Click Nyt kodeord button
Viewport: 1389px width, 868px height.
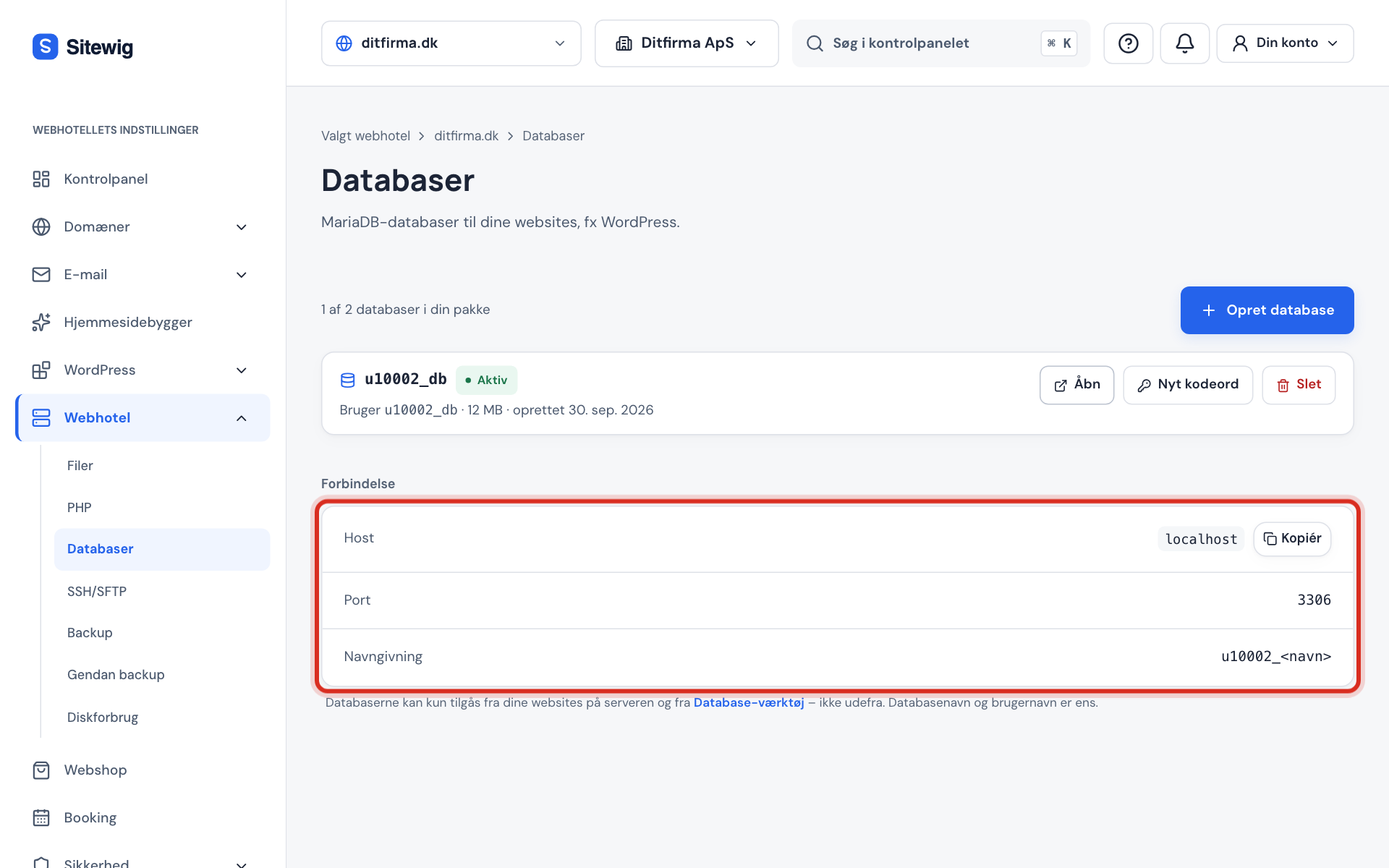[1188, 385]
